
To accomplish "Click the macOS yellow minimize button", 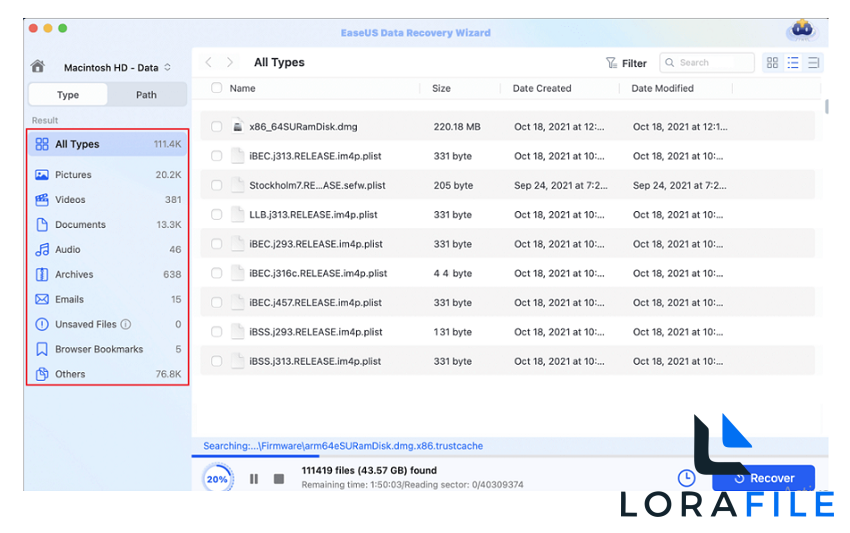I will [48, 28].
